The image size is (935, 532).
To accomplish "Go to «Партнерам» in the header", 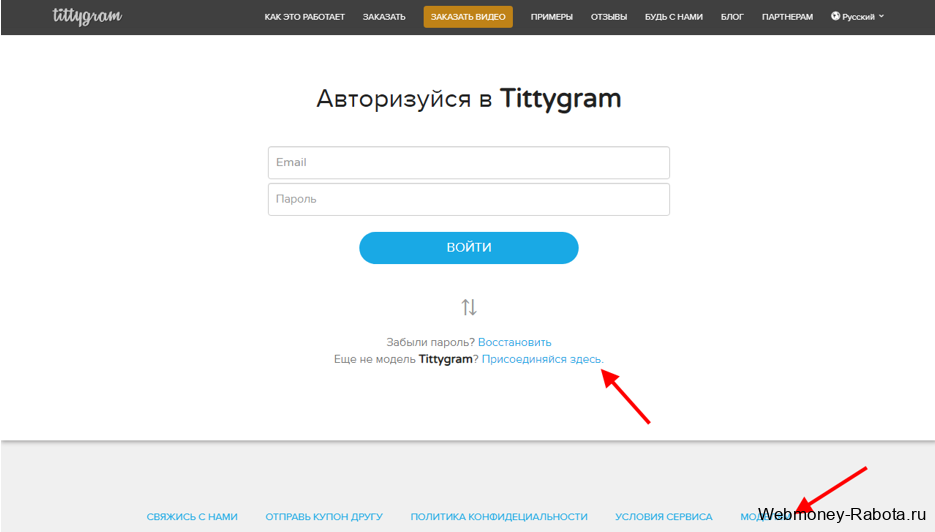I will (x=787, y=17).
